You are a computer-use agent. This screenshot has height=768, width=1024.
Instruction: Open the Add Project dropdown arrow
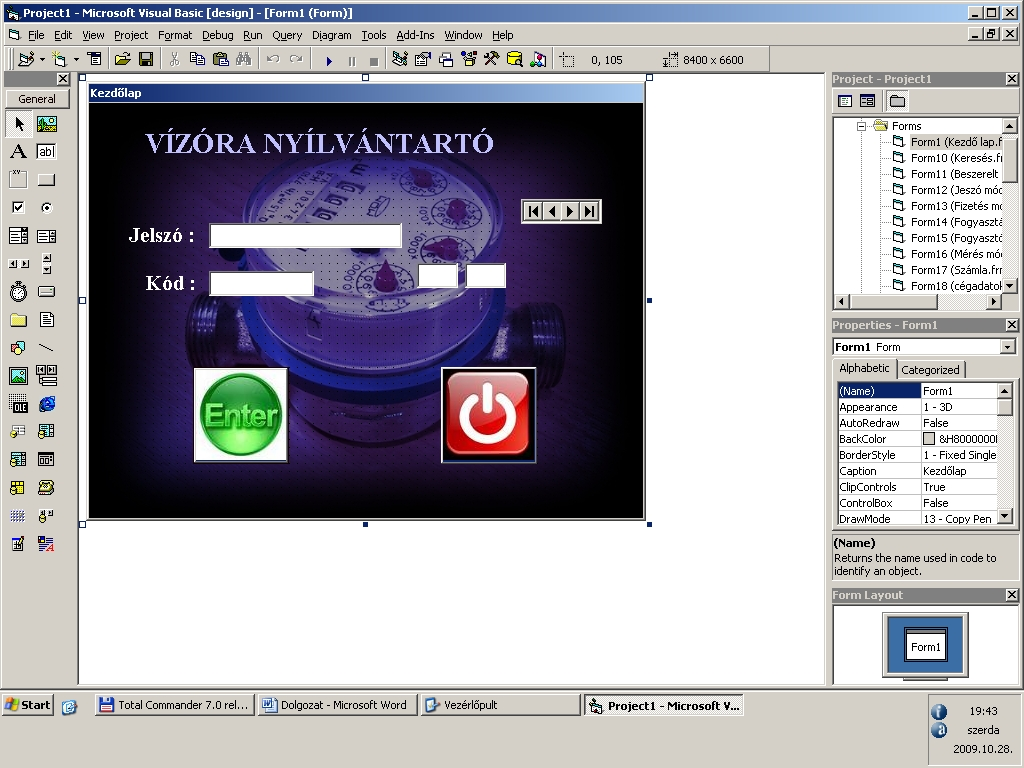42,60
